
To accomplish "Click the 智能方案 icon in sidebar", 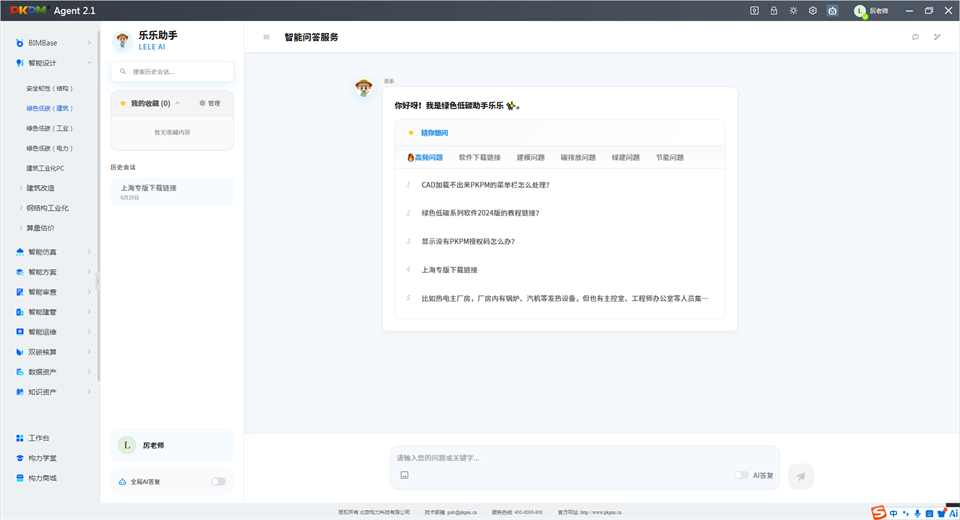I will (x=20, y=272).
